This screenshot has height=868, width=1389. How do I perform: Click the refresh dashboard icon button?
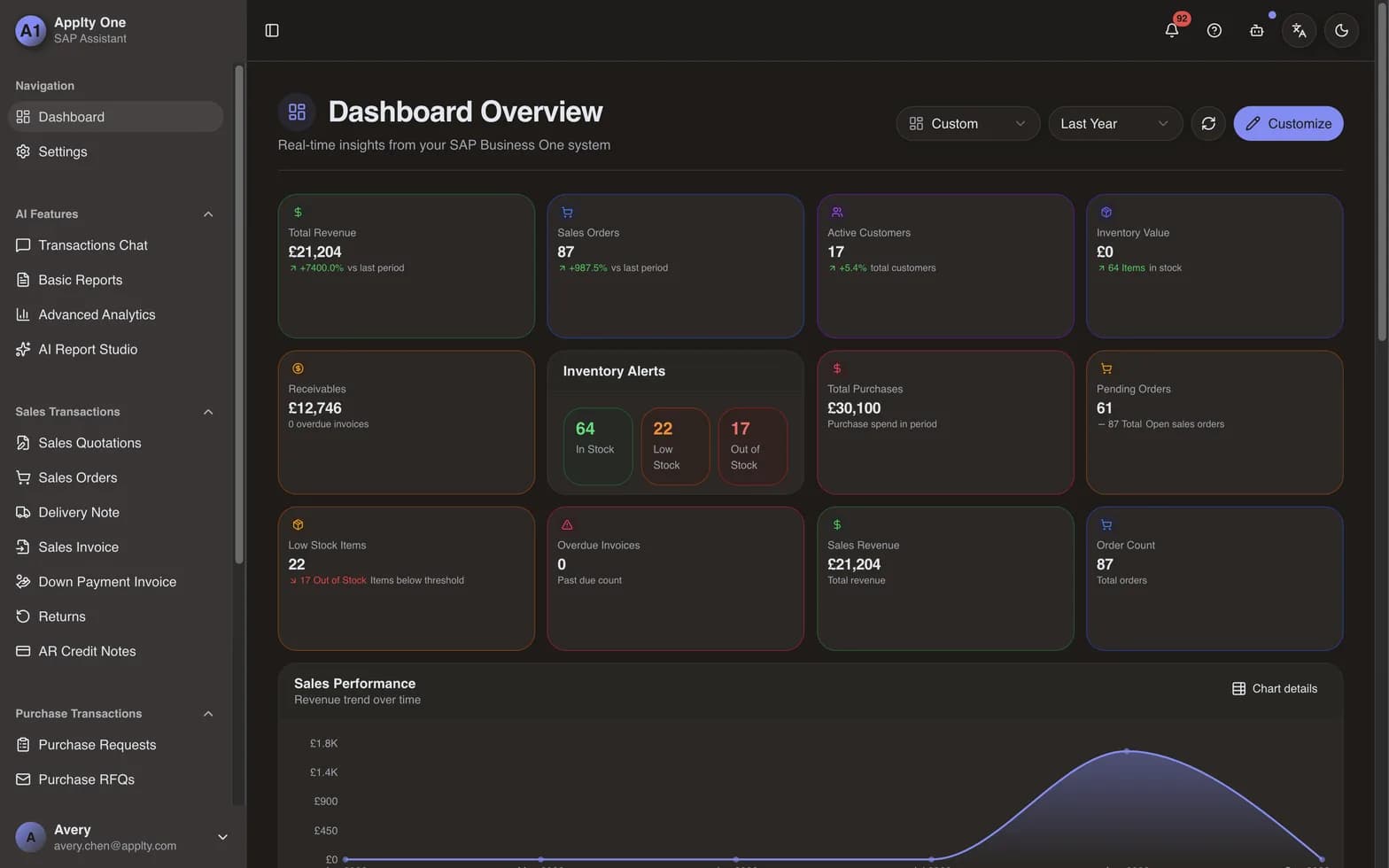[x=1208, y=123]
